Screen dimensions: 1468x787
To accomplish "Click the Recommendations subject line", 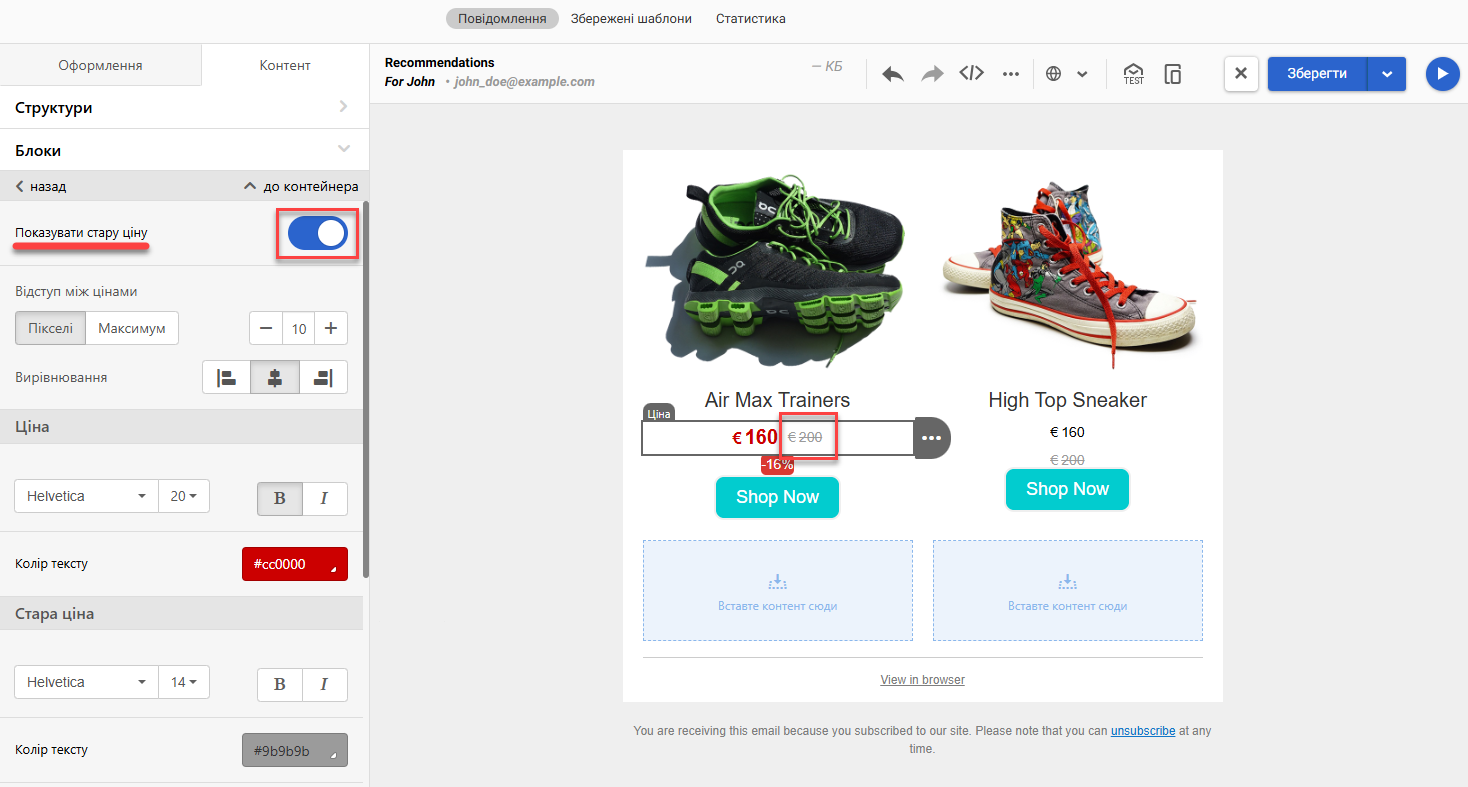I will coord(440,63).
